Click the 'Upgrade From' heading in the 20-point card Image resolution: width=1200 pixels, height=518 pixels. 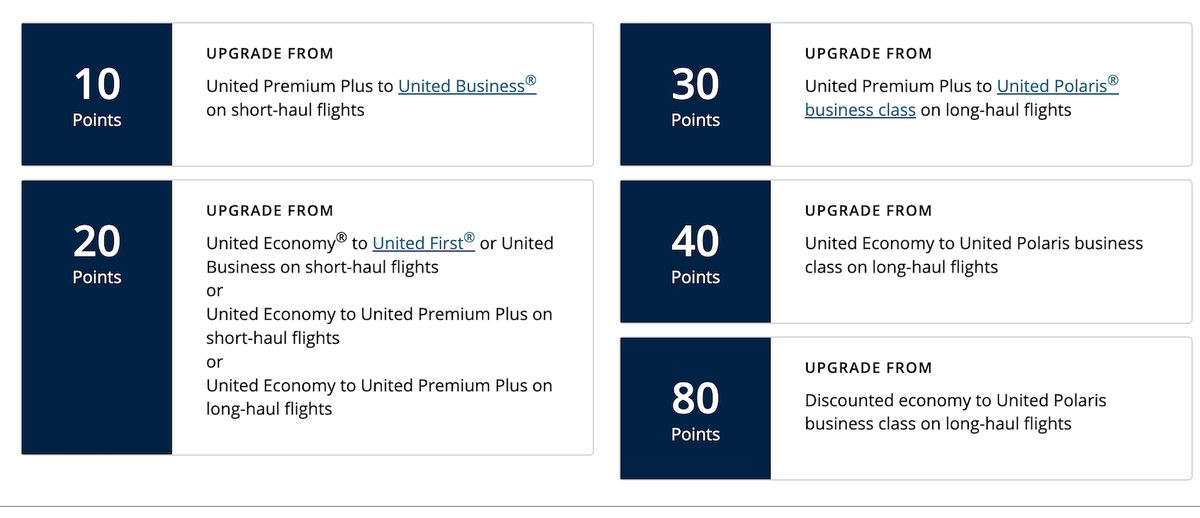(270, 211)
